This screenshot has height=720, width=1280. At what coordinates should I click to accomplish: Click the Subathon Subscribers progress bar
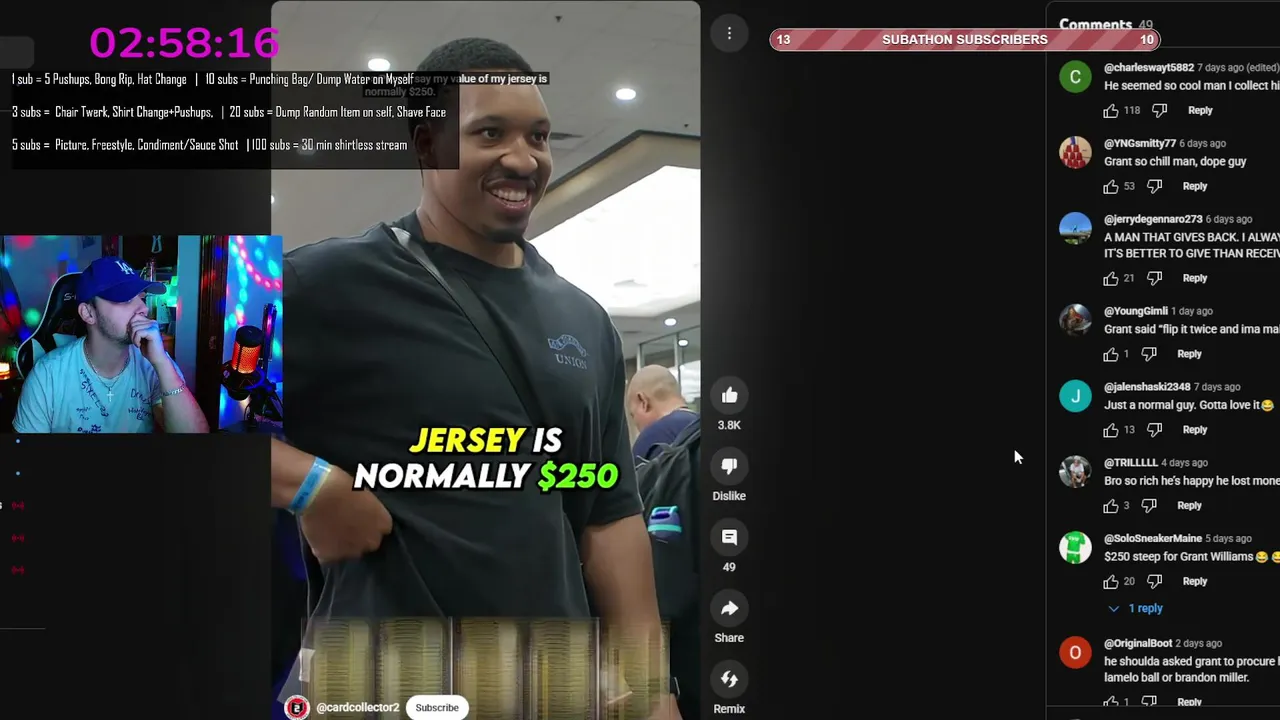pyautogui.click(x=965, y=40)
